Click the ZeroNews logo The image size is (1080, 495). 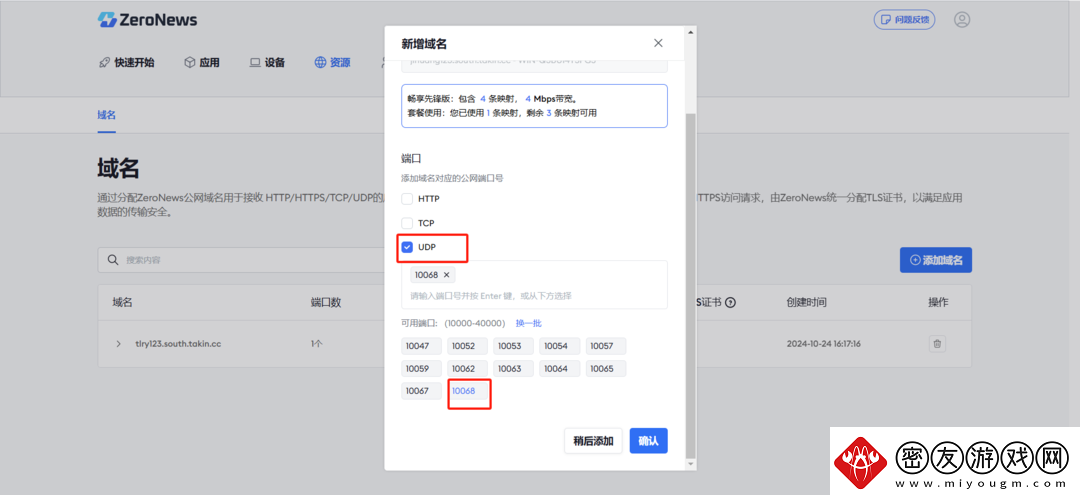click(x=147, y=20)
